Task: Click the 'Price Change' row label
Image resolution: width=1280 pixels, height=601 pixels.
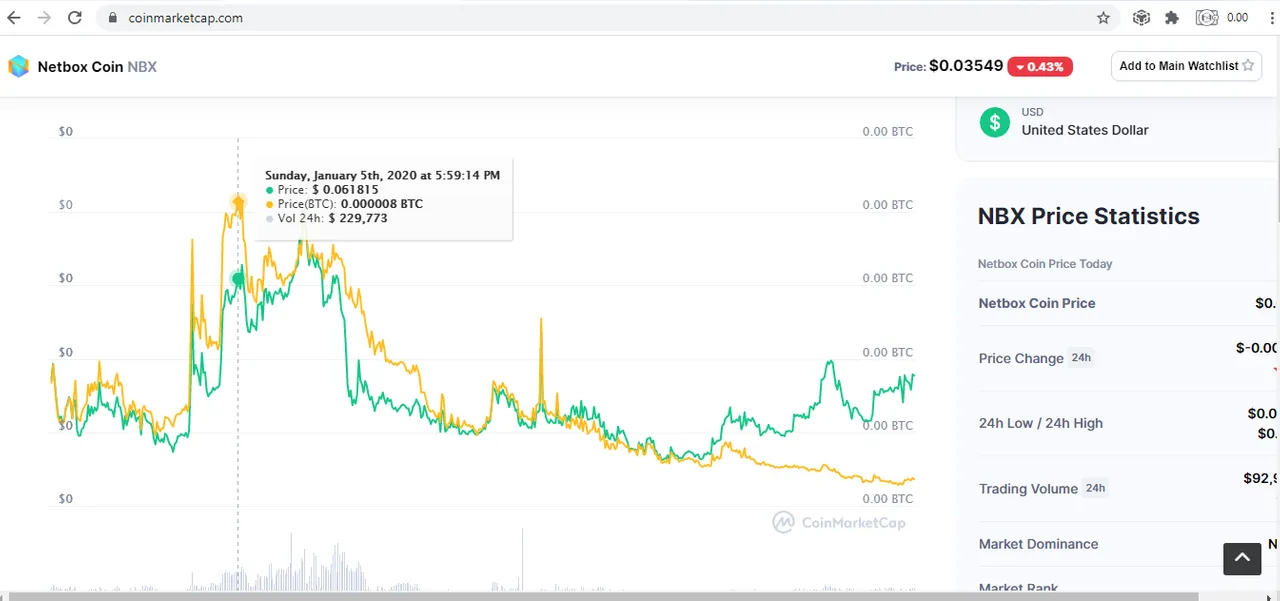Action: click(1021, 358)
